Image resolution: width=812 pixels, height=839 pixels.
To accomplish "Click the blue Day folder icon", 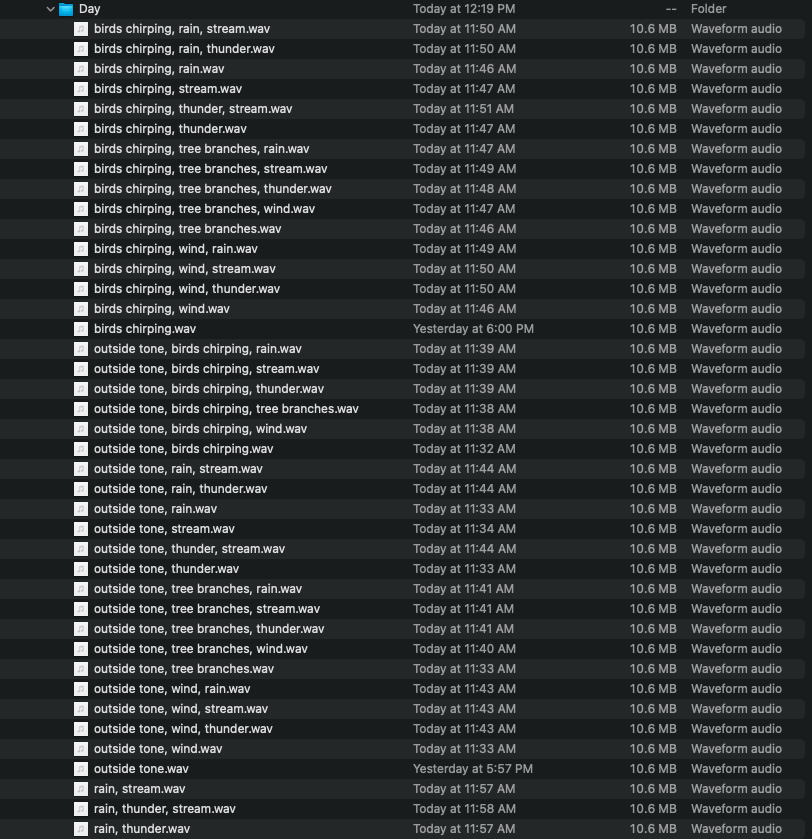I will 66,9.
